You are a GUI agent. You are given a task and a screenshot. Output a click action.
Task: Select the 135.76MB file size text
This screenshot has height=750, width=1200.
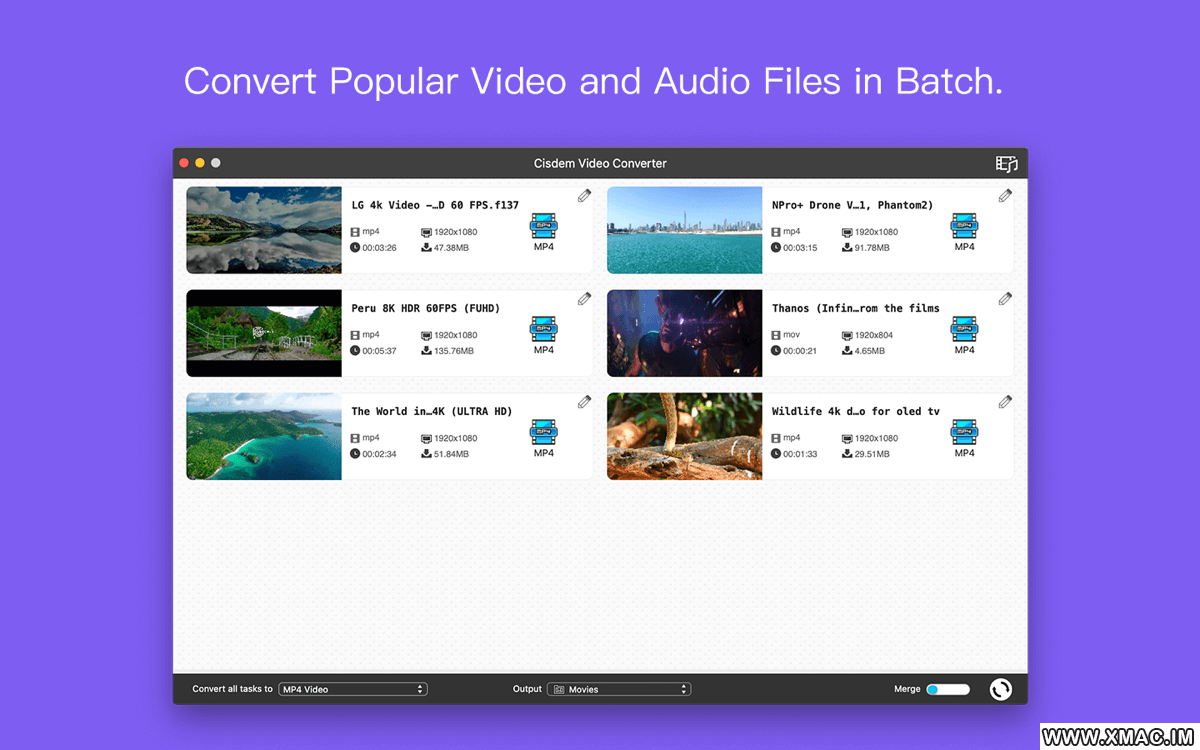[x=454, y=351]
